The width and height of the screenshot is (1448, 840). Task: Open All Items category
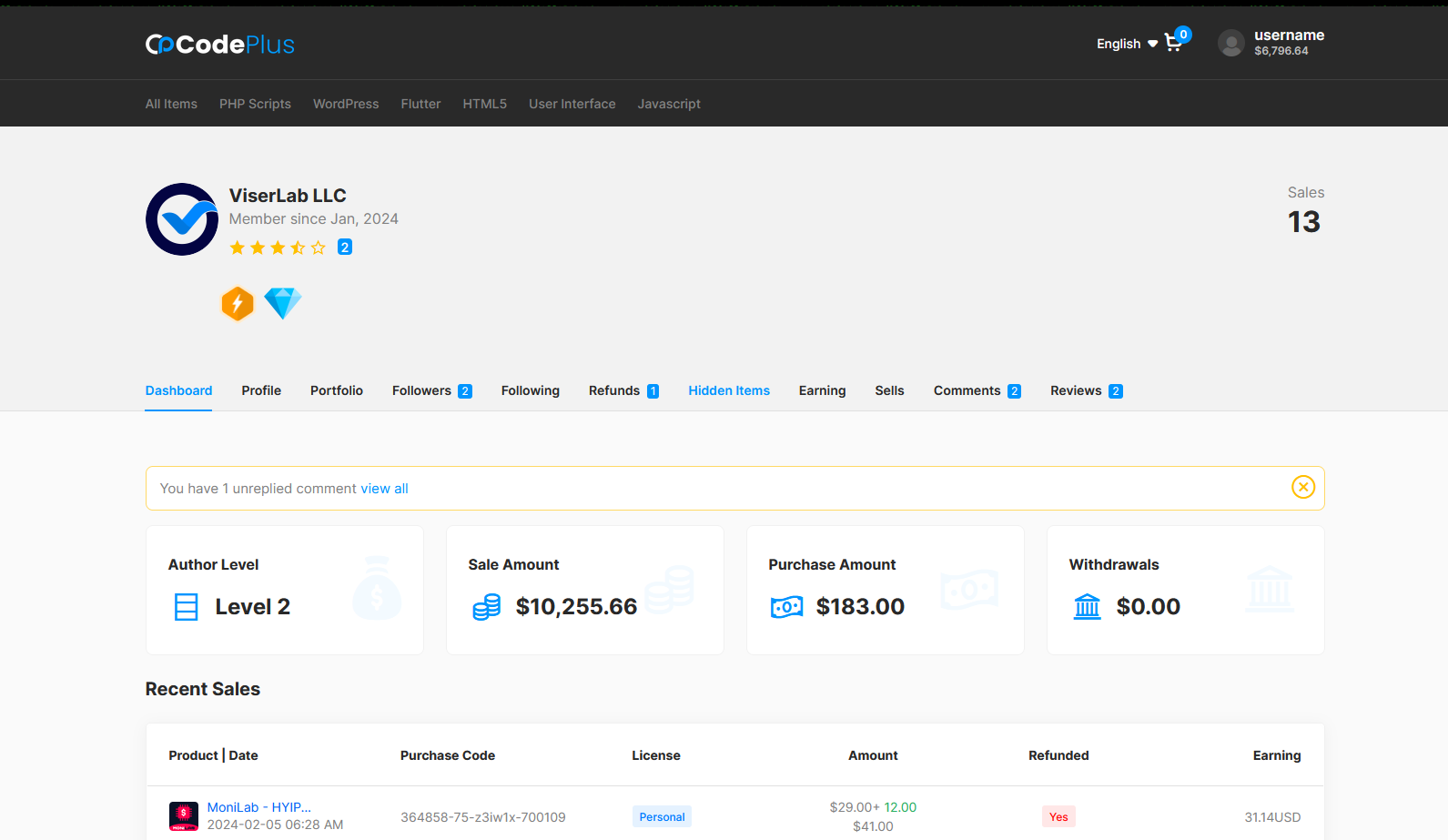click(171, 104)
